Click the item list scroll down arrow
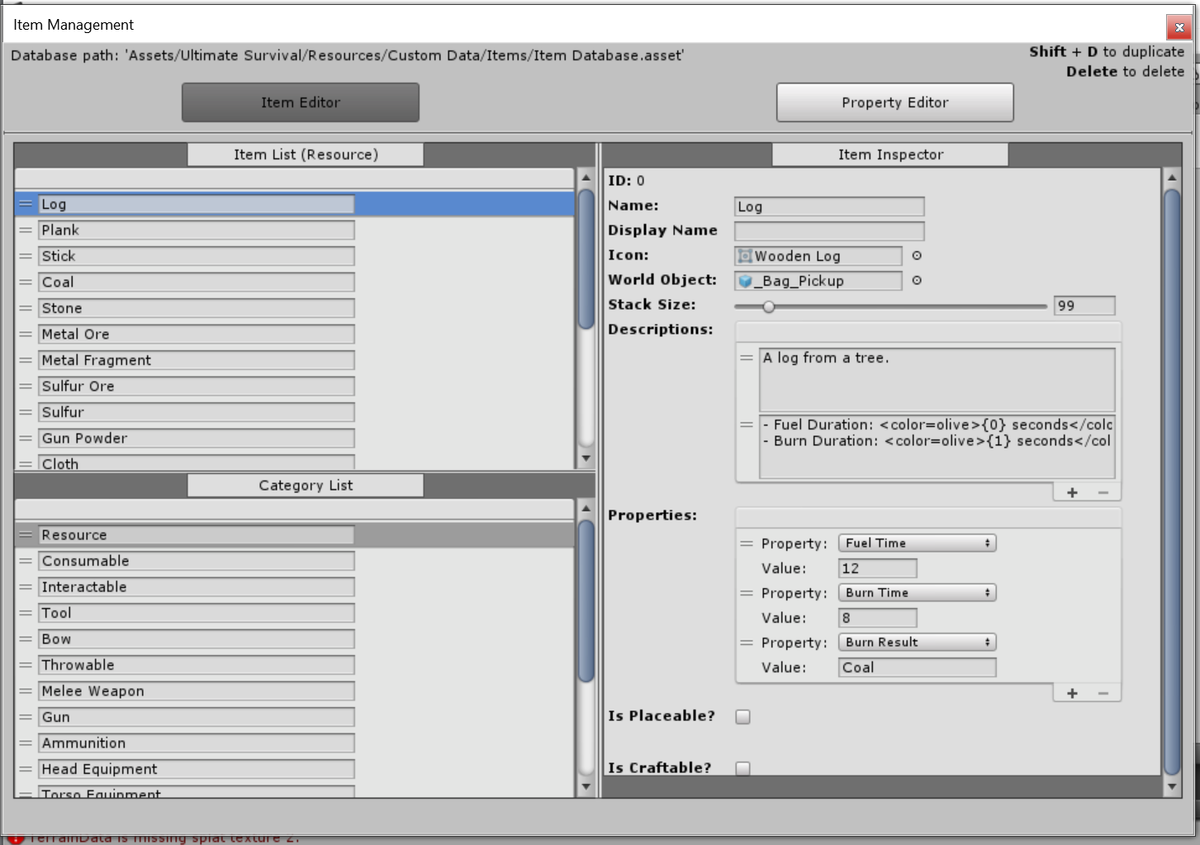1200x845 pixels. point(586,459)
